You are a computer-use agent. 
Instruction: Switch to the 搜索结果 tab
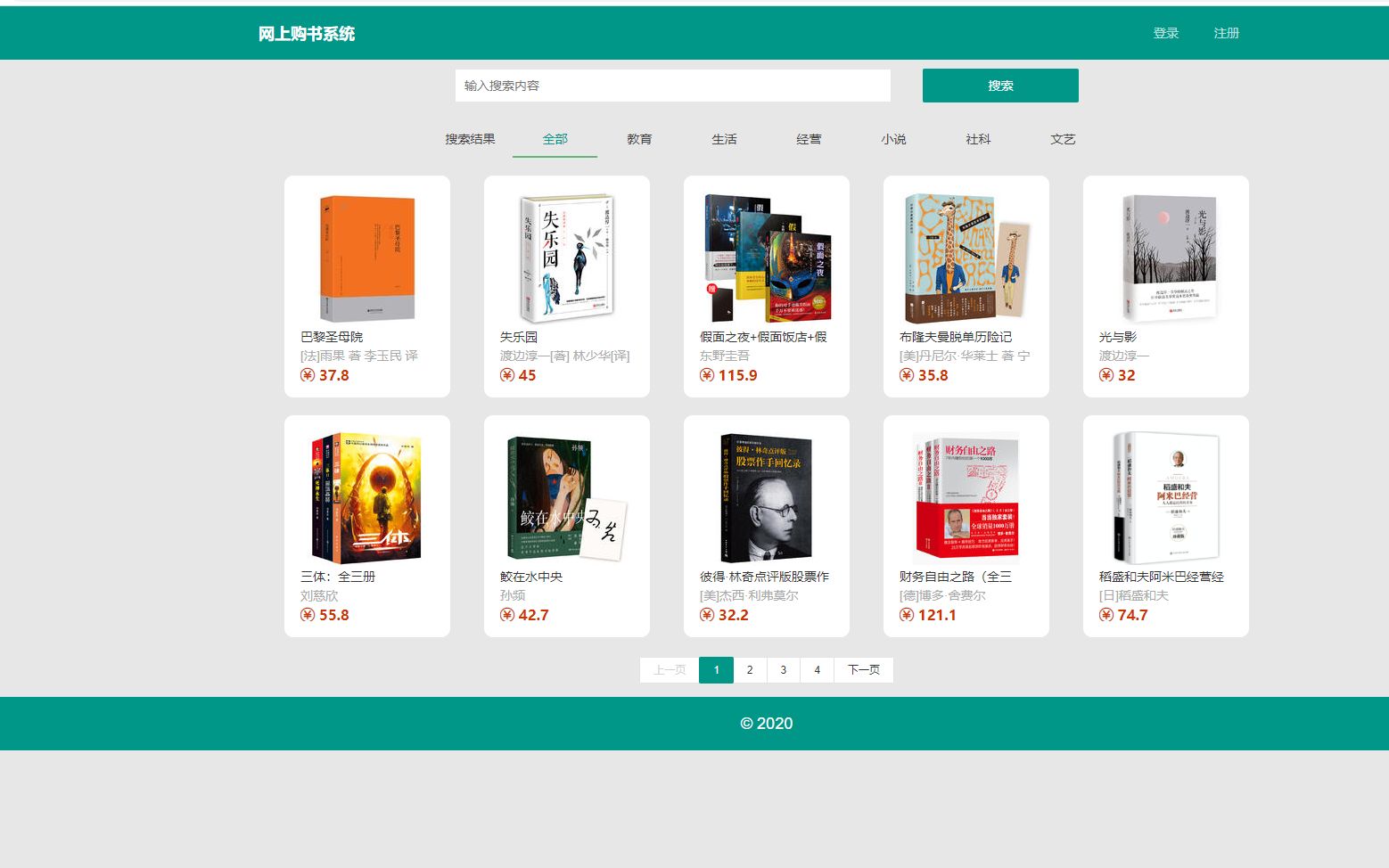click(470, 139)
